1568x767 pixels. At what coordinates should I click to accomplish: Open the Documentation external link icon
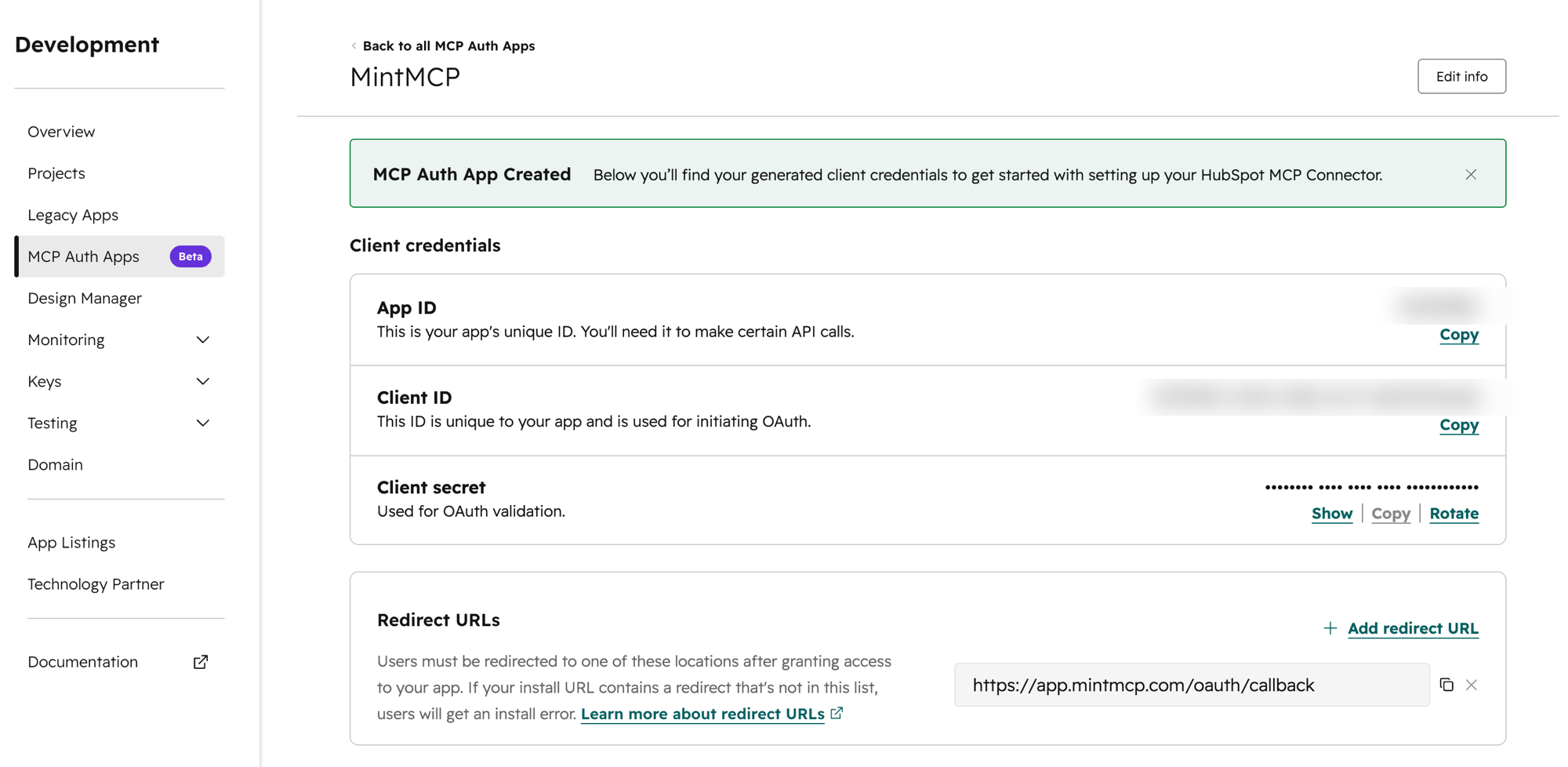click(x=201, y=662)
